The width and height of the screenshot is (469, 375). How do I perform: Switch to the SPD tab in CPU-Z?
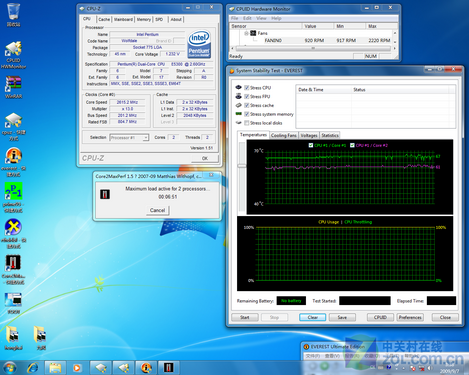point(159,19)
